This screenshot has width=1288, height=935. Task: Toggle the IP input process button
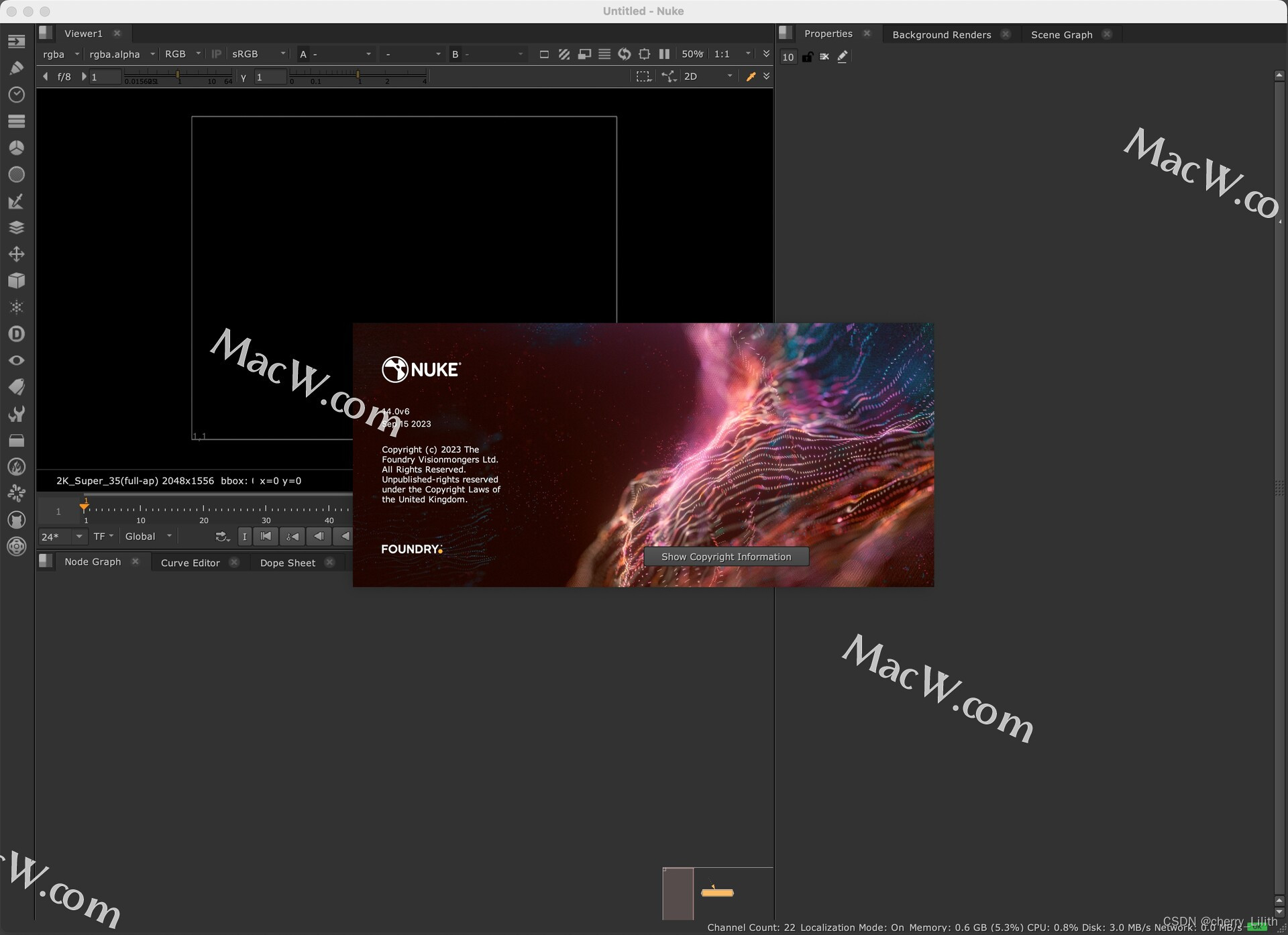click(216, 54)
